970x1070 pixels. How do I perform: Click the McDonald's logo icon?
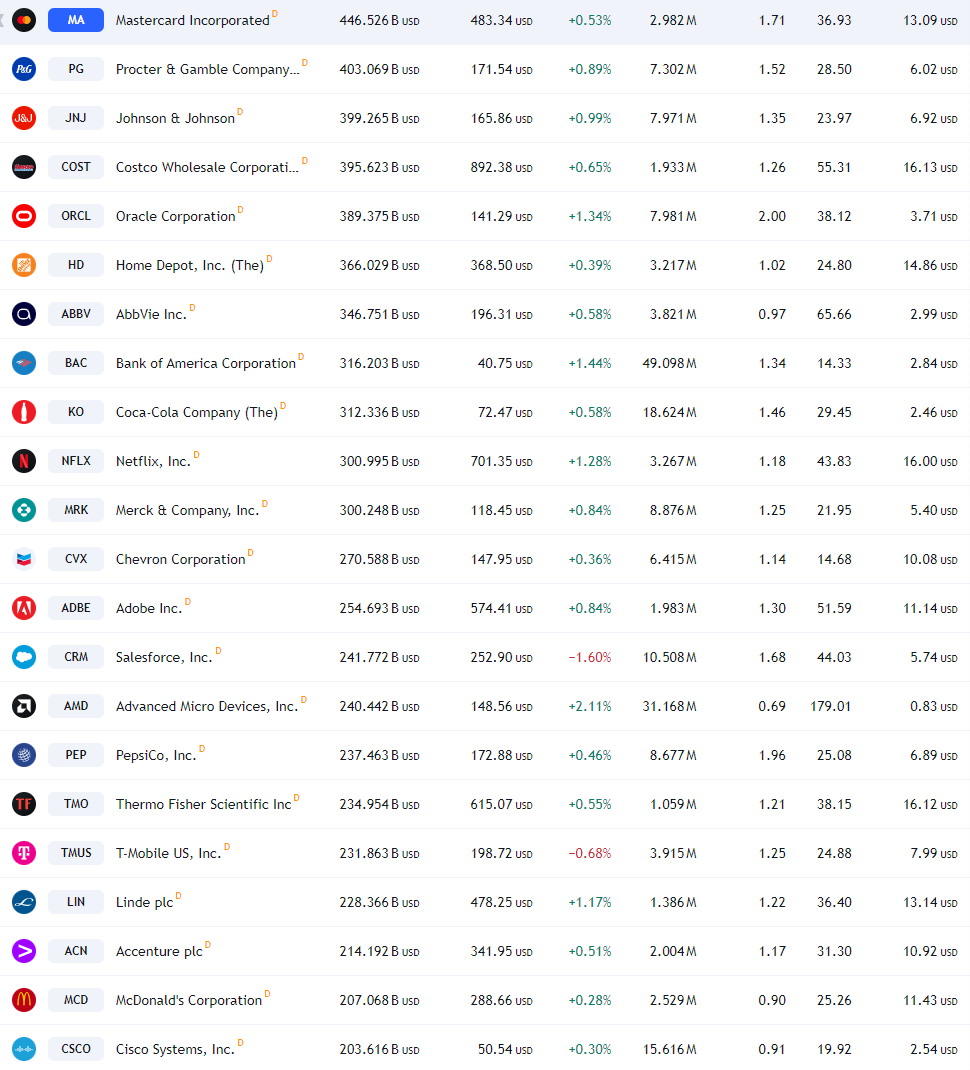(24, 1000)
